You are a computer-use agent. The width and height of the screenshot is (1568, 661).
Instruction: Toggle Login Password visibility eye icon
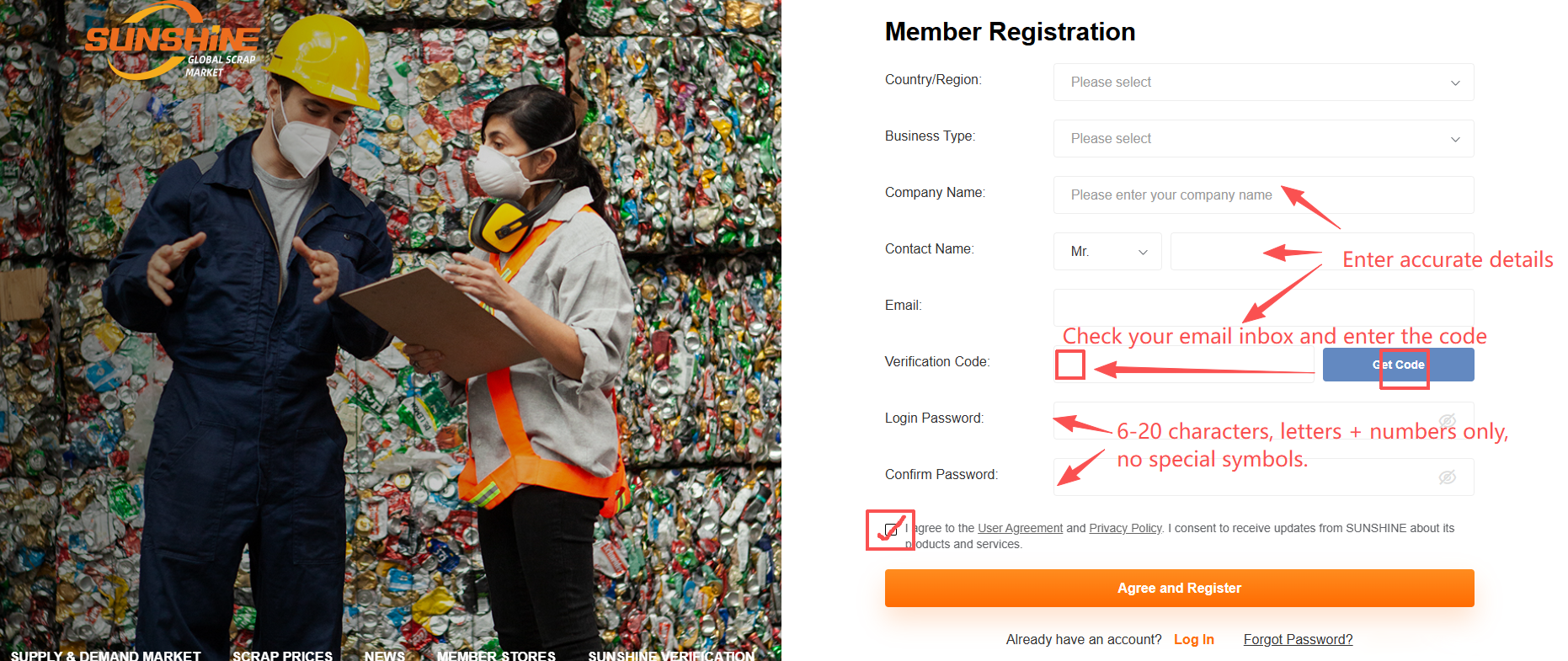click(x=1447, y=420)
